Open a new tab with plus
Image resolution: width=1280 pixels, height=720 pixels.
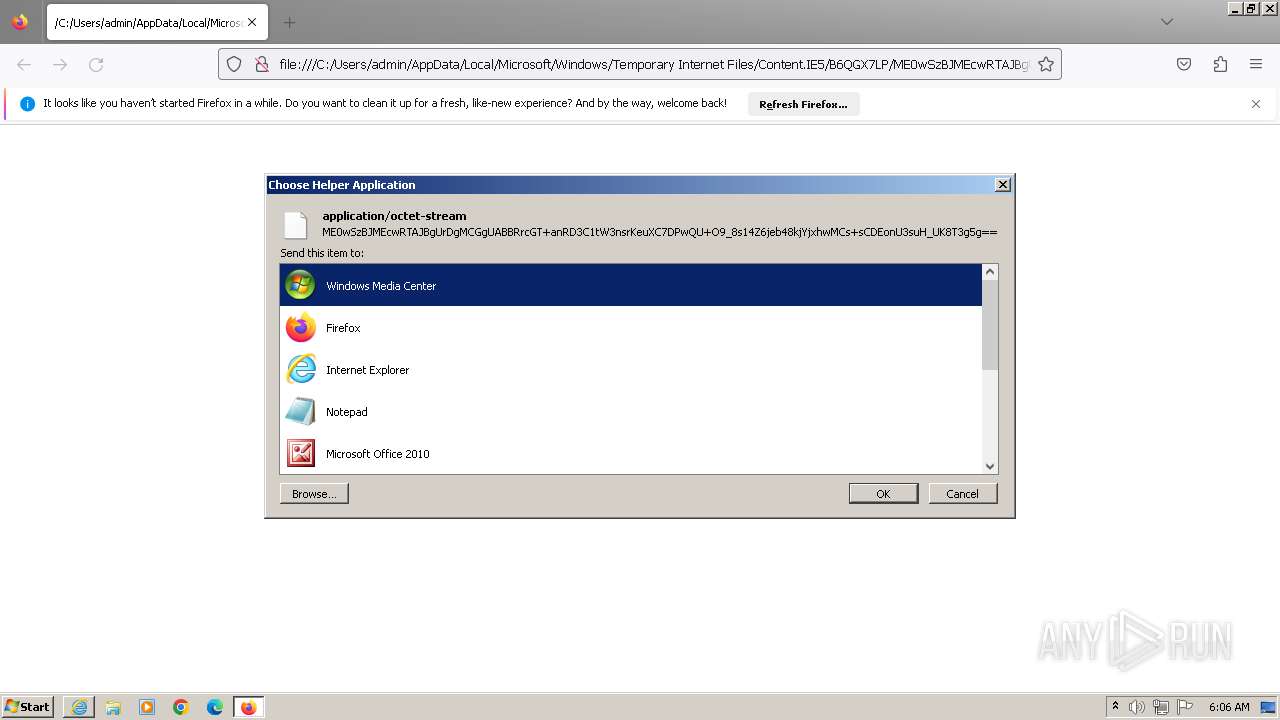coord(289,22)
